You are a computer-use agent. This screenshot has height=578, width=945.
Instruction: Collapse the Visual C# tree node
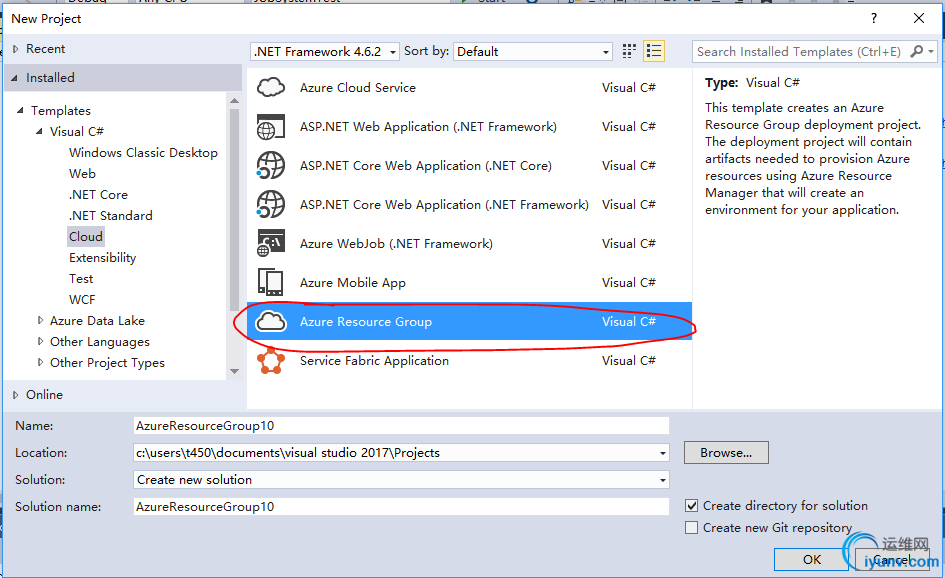tap(39, 131)
